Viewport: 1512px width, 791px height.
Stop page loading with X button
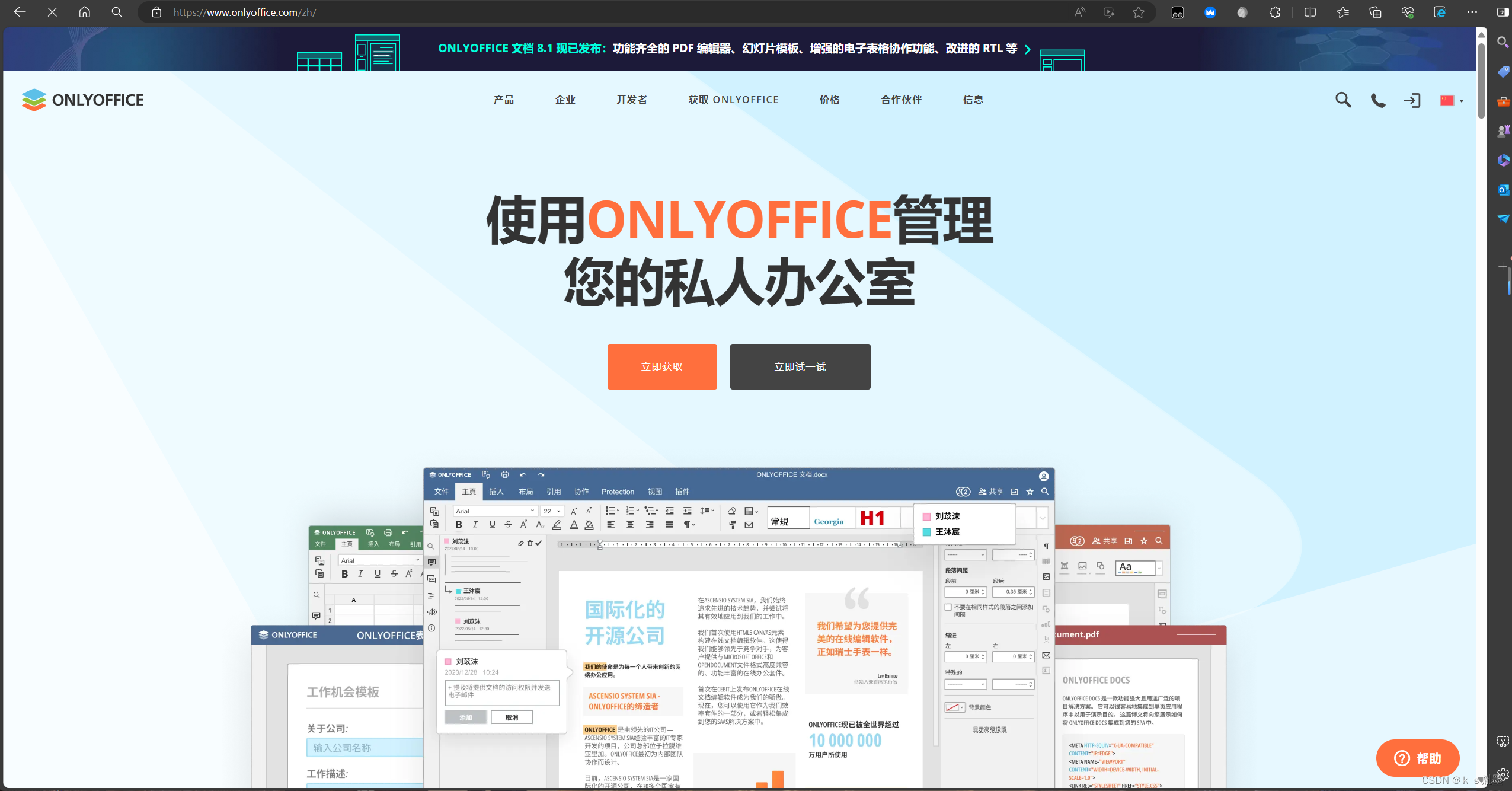[52, 12]
